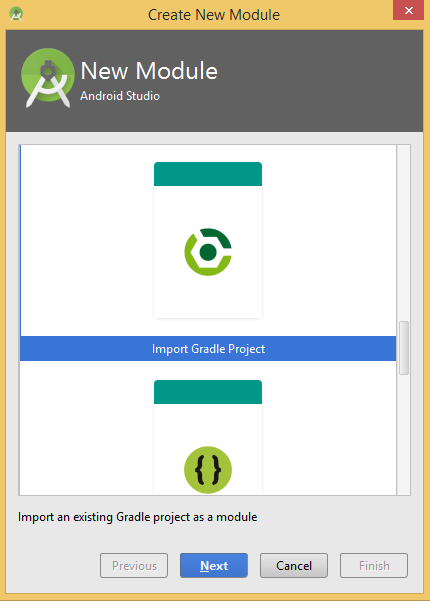
Task: Click the module list scrollbar thumb
Action: (404, 348)
